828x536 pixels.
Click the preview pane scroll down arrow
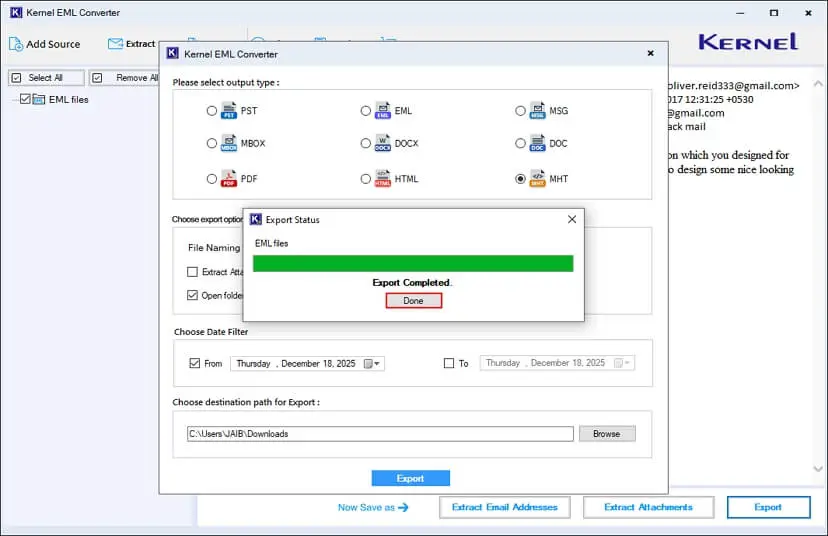(x=818, y=468)
